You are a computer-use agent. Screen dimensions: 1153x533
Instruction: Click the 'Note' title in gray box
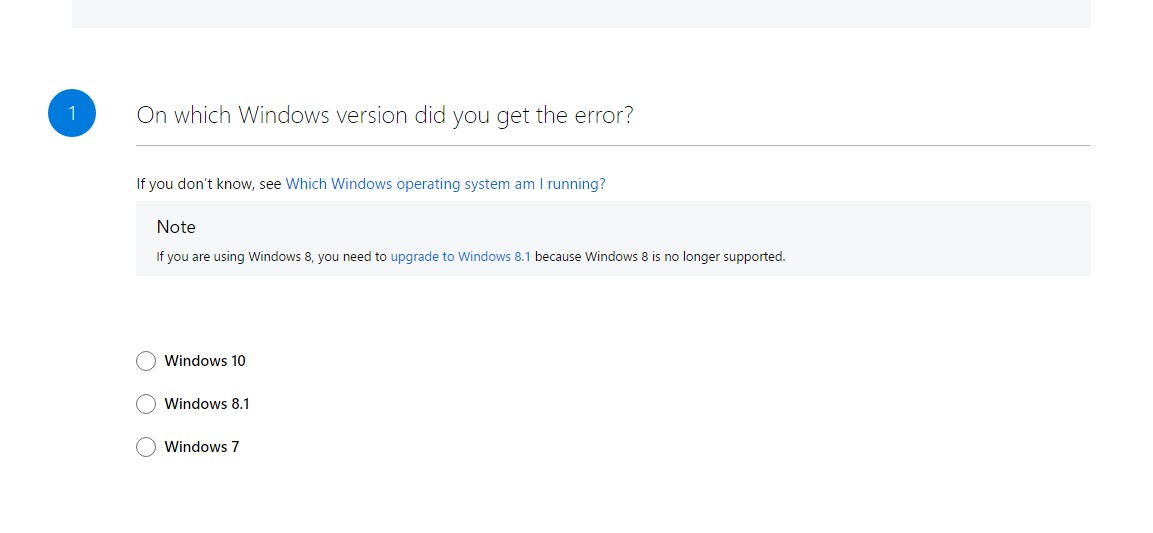[176, 227]
